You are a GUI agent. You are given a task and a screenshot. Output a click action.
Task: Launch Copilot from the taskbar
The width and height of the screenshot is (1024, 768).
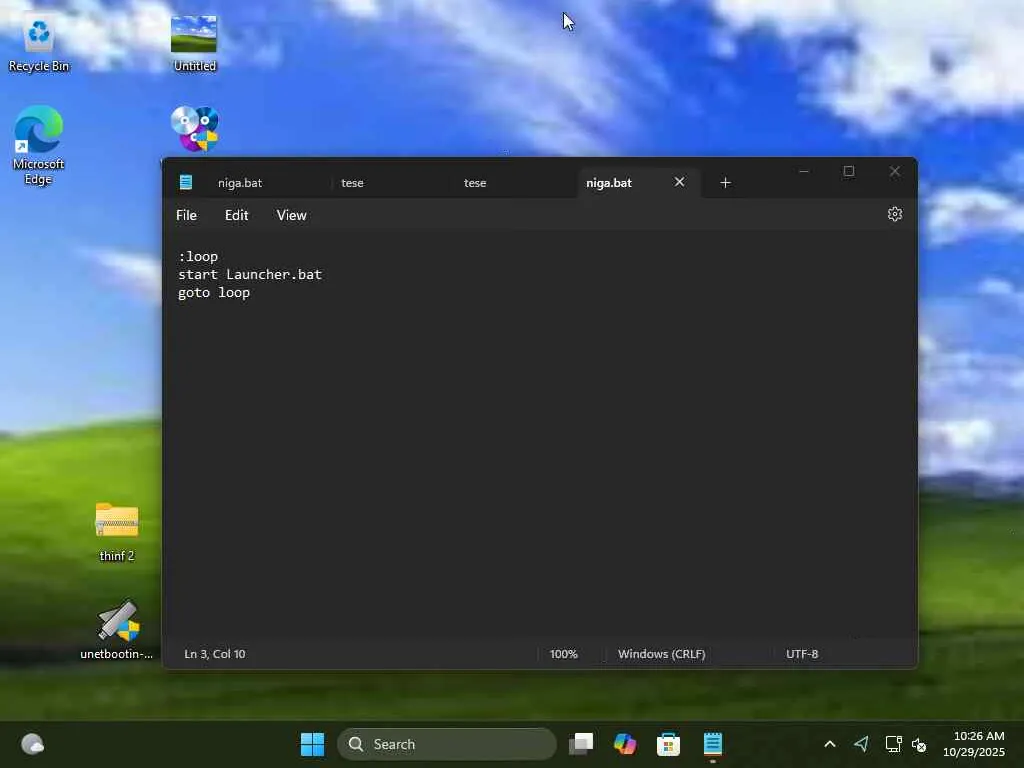click(625, 744)
